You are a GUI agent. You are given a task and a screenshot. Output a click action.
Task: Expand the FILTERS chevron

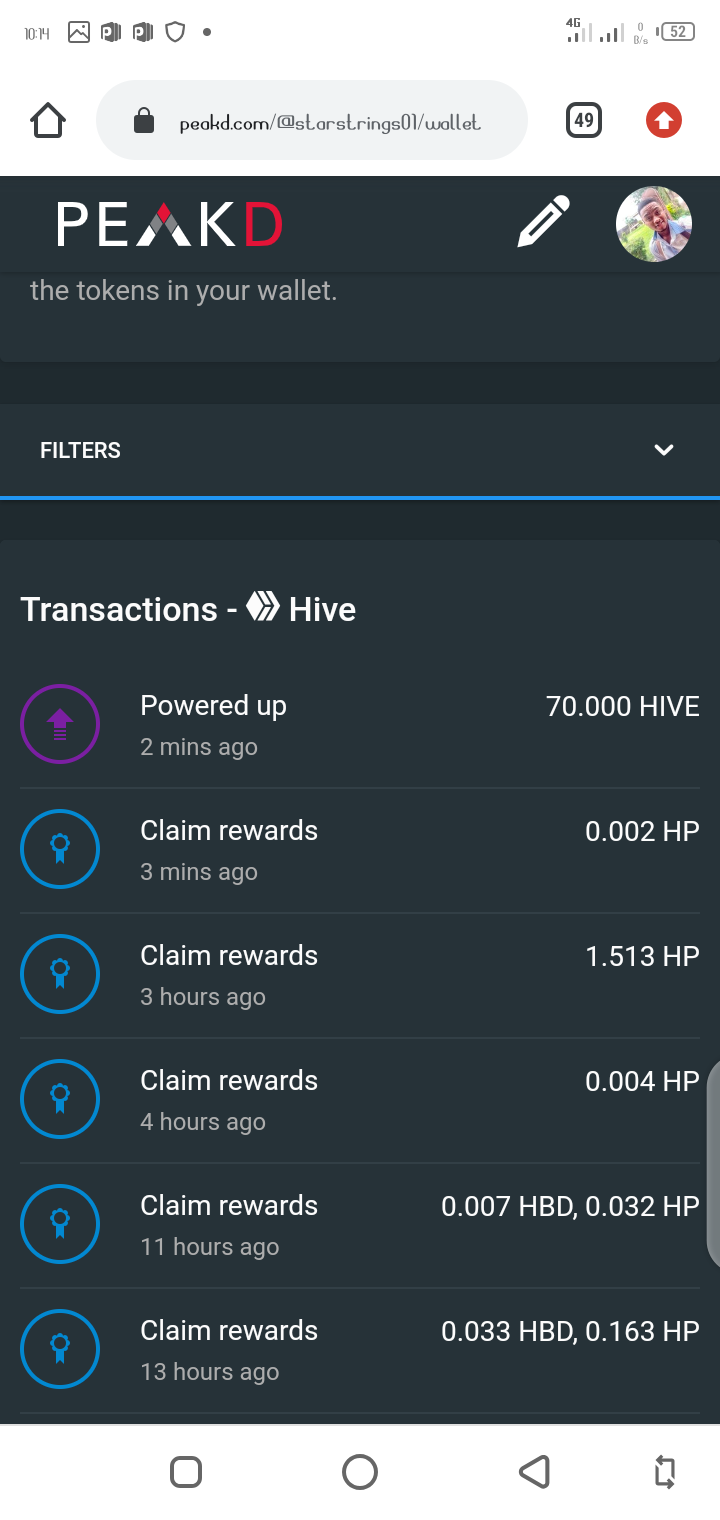point(664,450)
